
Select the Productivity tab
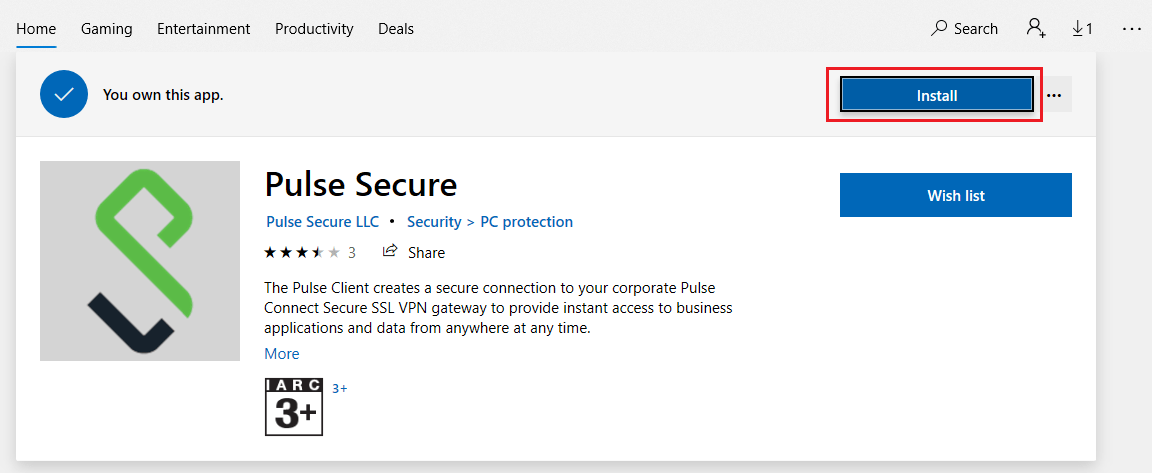(x=314, y=29)
